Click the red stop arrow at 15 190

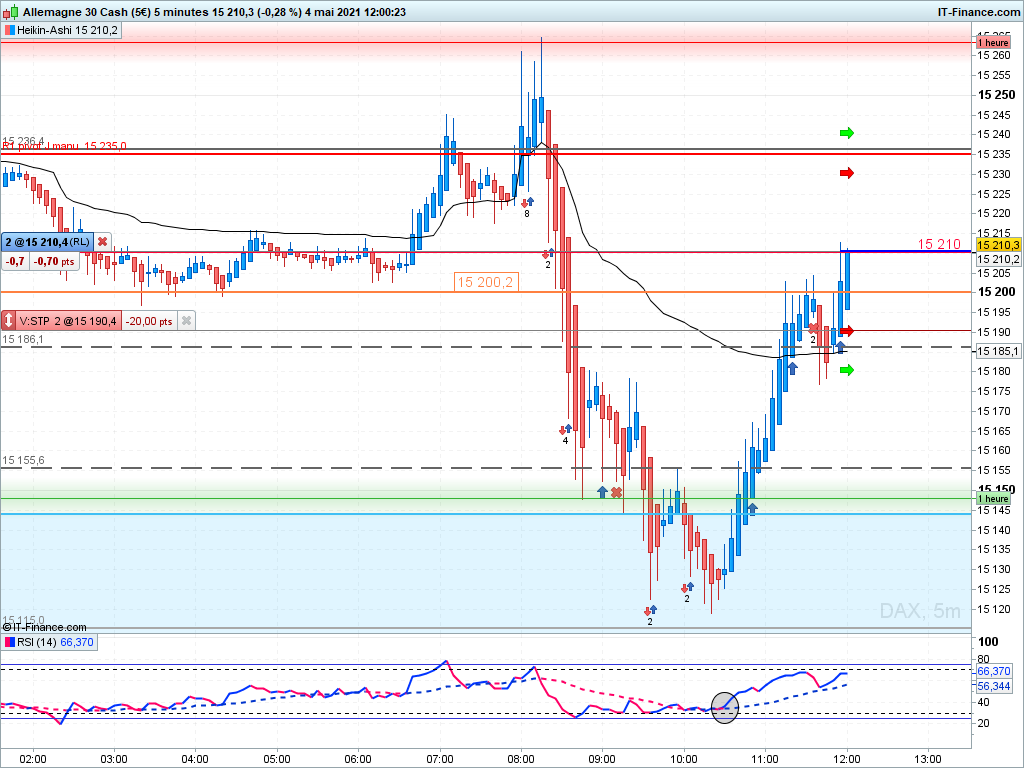pyautogui.click(x=847, y=331)
